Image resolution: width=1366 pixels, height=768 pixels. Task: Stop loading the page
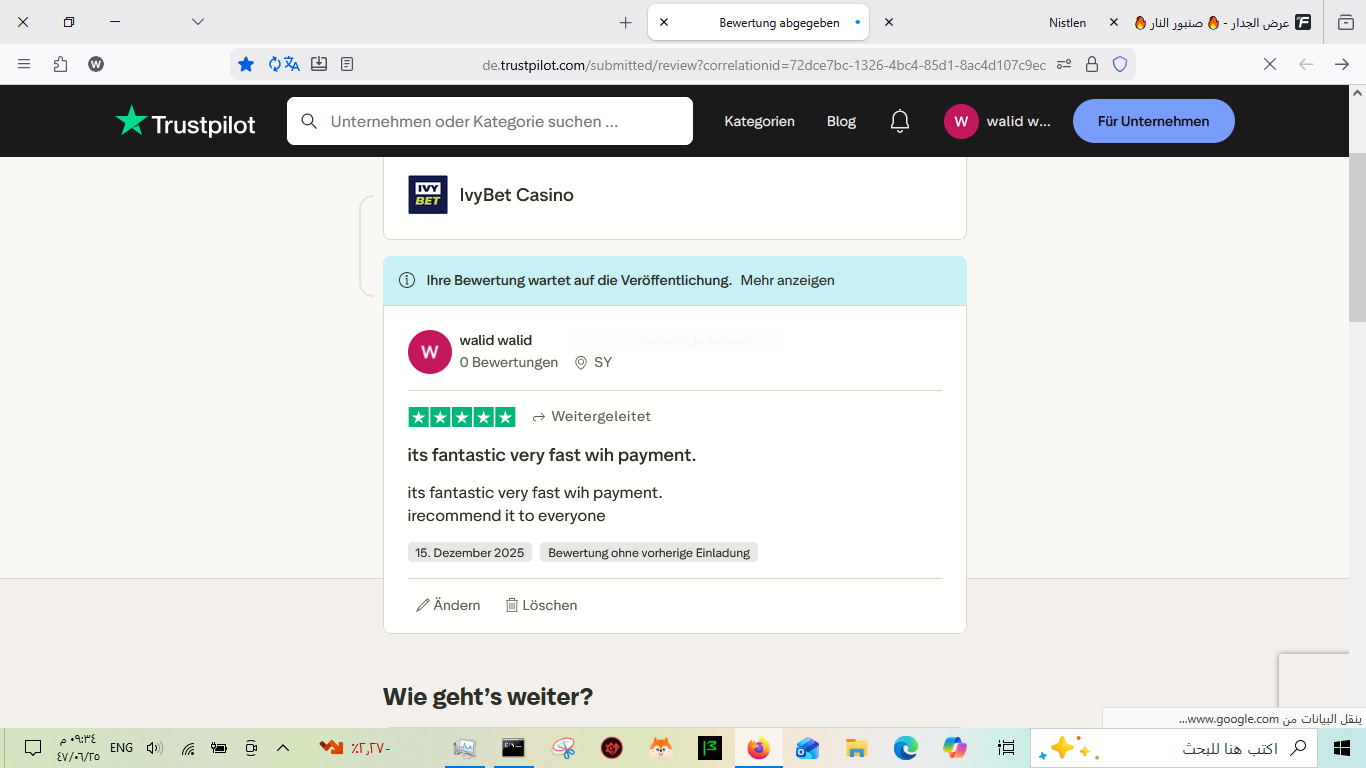click(x=1270, y=64)
